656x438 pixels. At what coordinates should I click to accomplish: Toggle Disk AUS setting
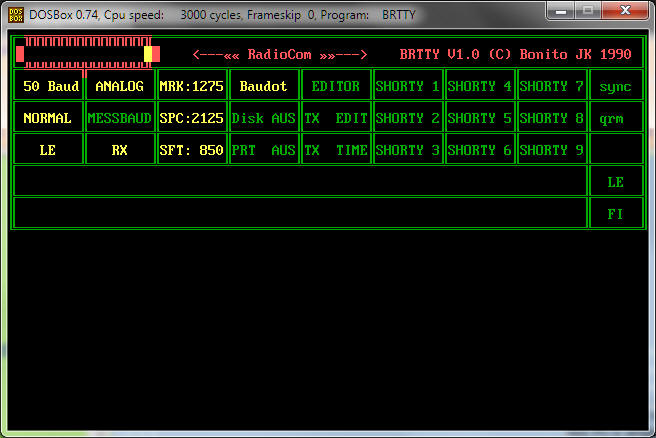[264, 118]
